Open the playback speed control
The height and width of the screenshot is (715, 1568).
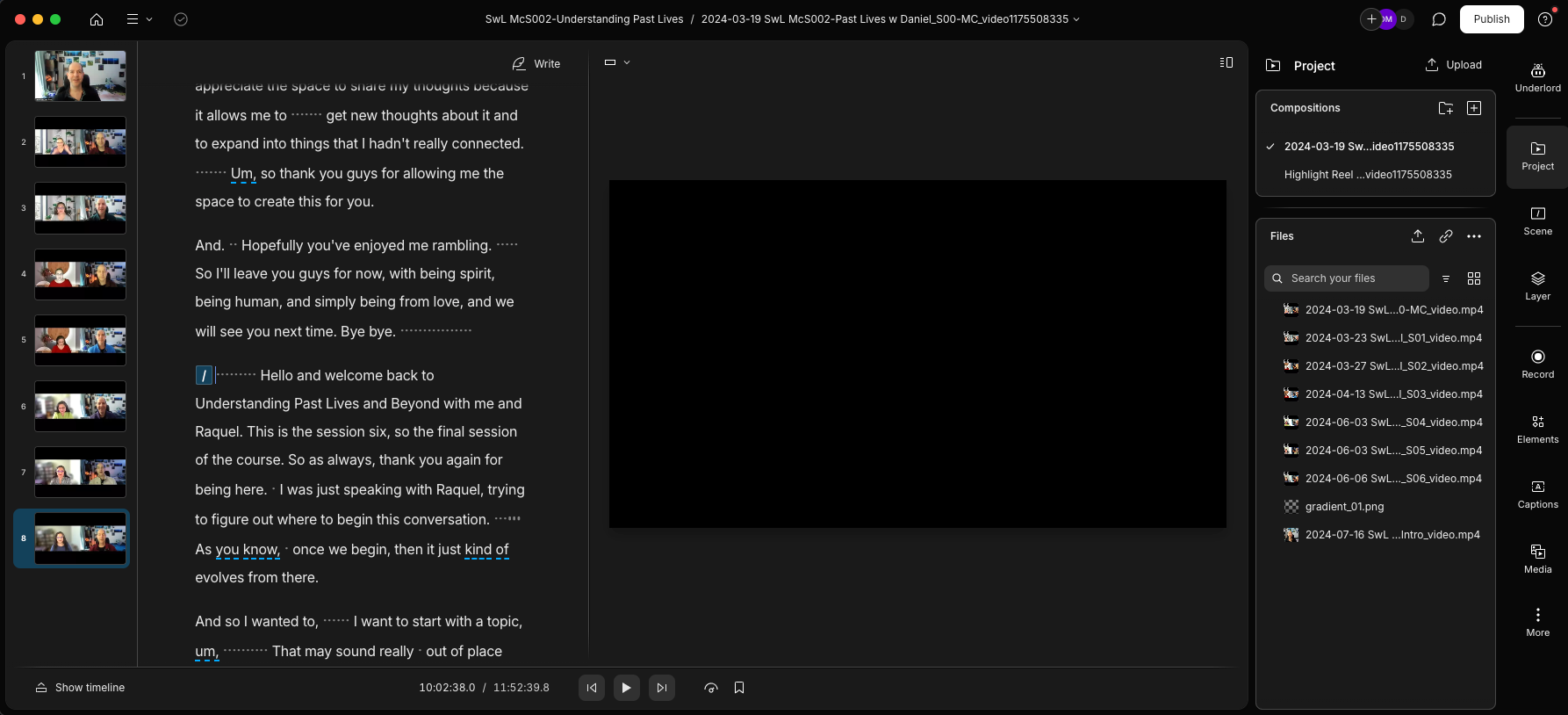point(711,688)
